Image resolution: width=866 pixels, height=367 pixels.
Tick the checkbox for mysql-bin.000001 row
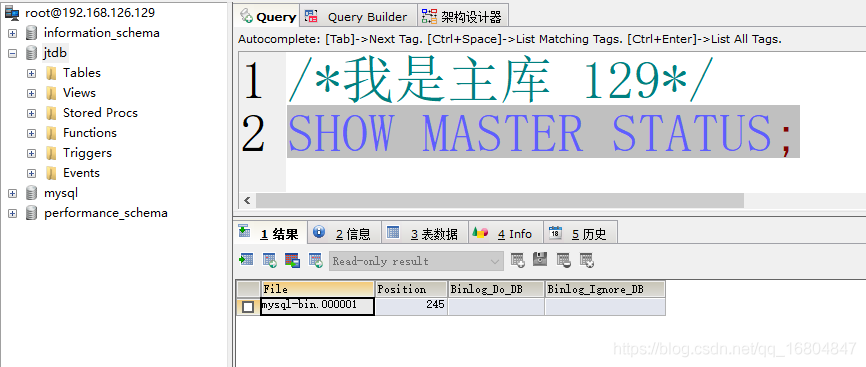[248, 307]
